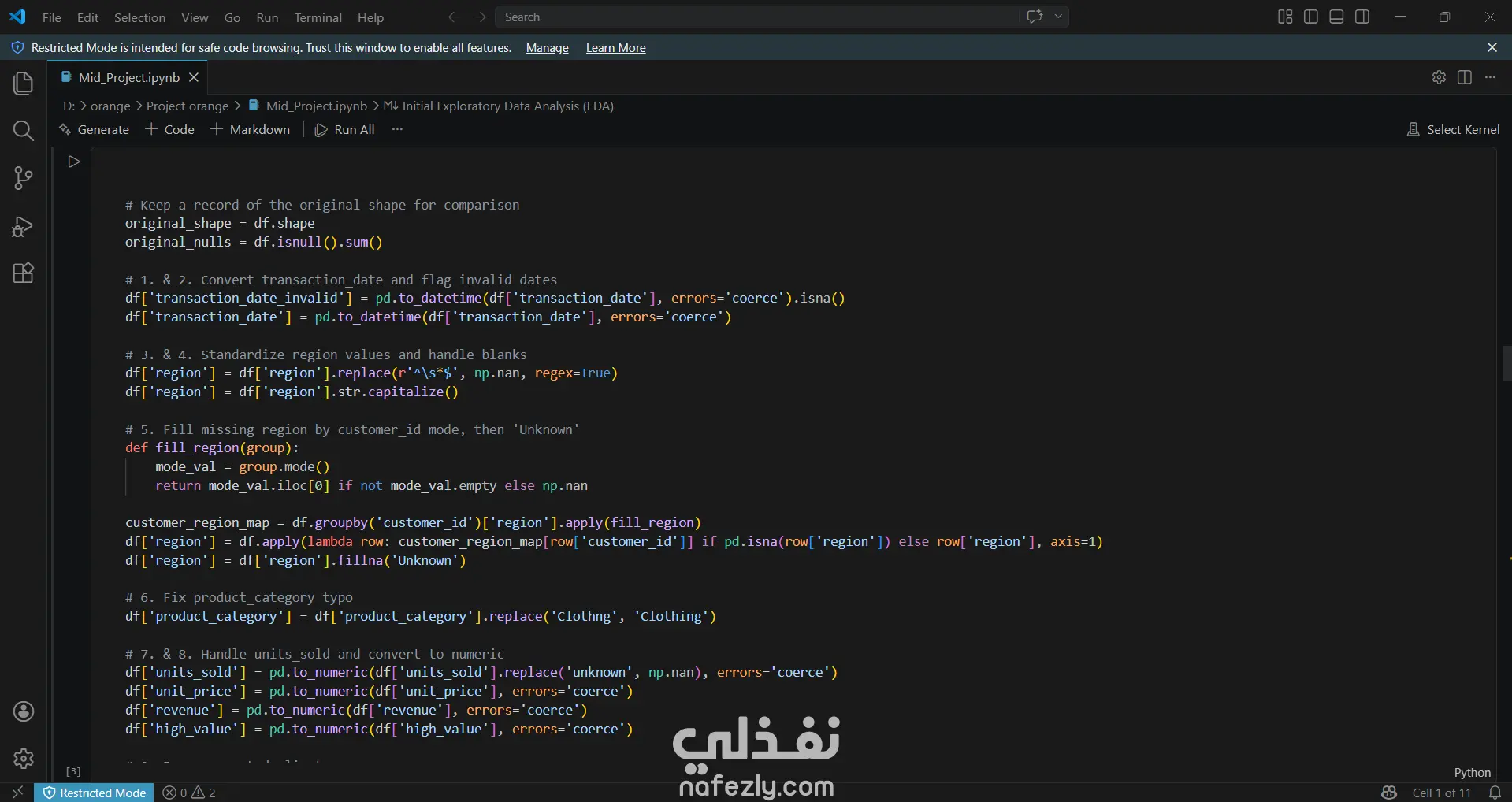Open the notifications bell

click(x=1494, y=793)
